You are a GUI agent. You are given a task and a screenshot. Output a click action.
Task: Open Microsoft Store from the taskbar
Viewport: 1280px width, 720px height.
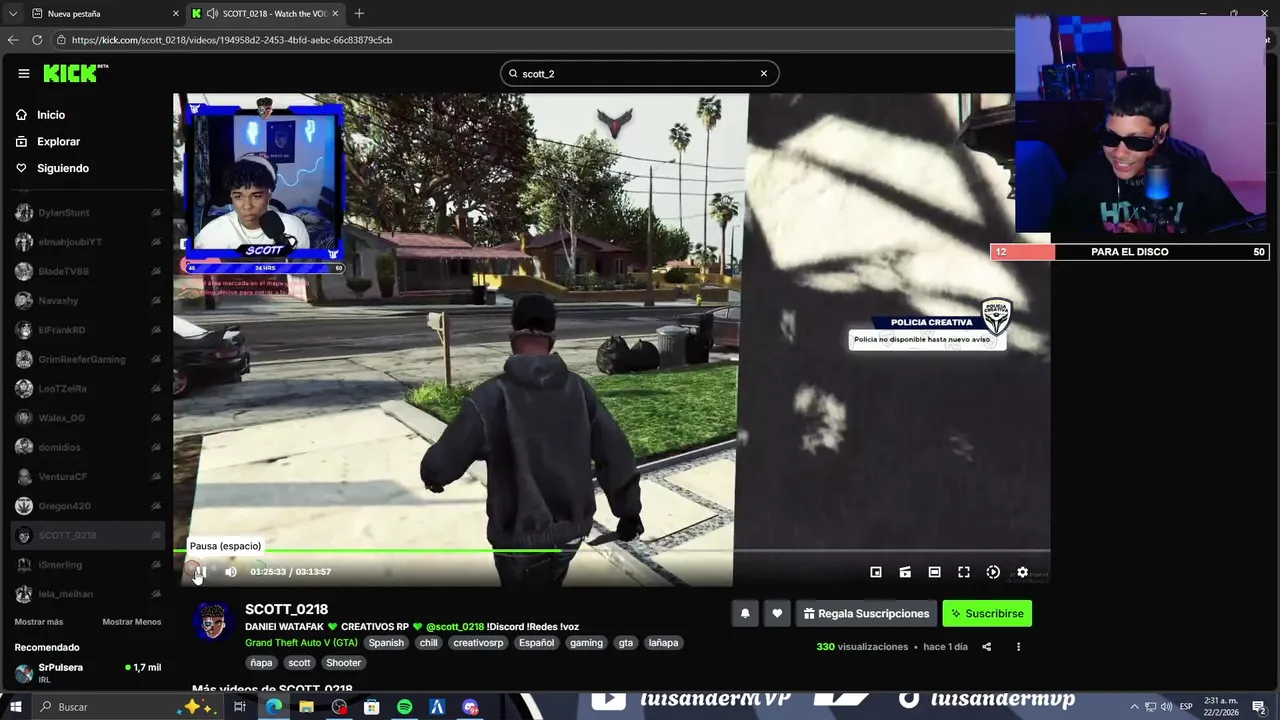(371, 707)
